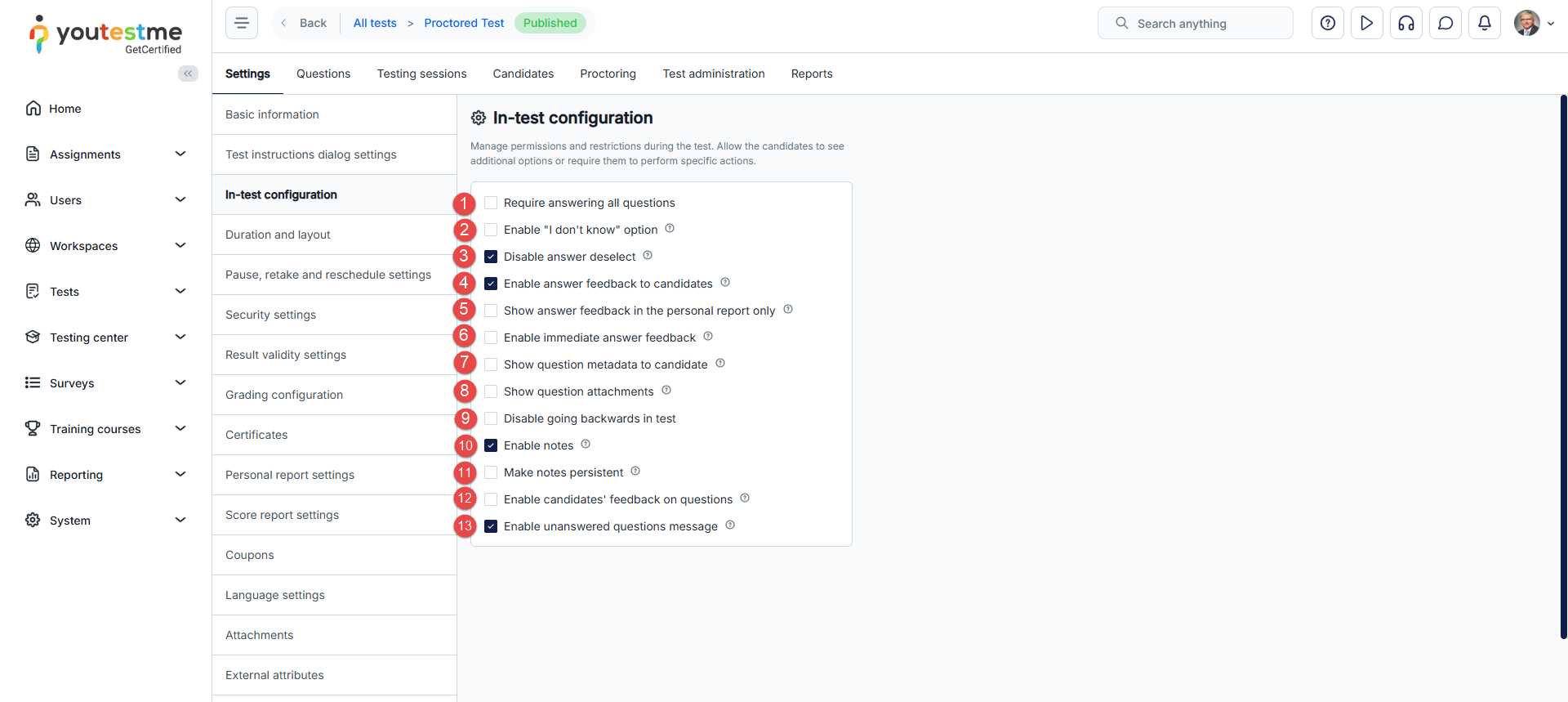
Task: Click info icon beside "I don't know" option
Action: [x=670, y=229]
